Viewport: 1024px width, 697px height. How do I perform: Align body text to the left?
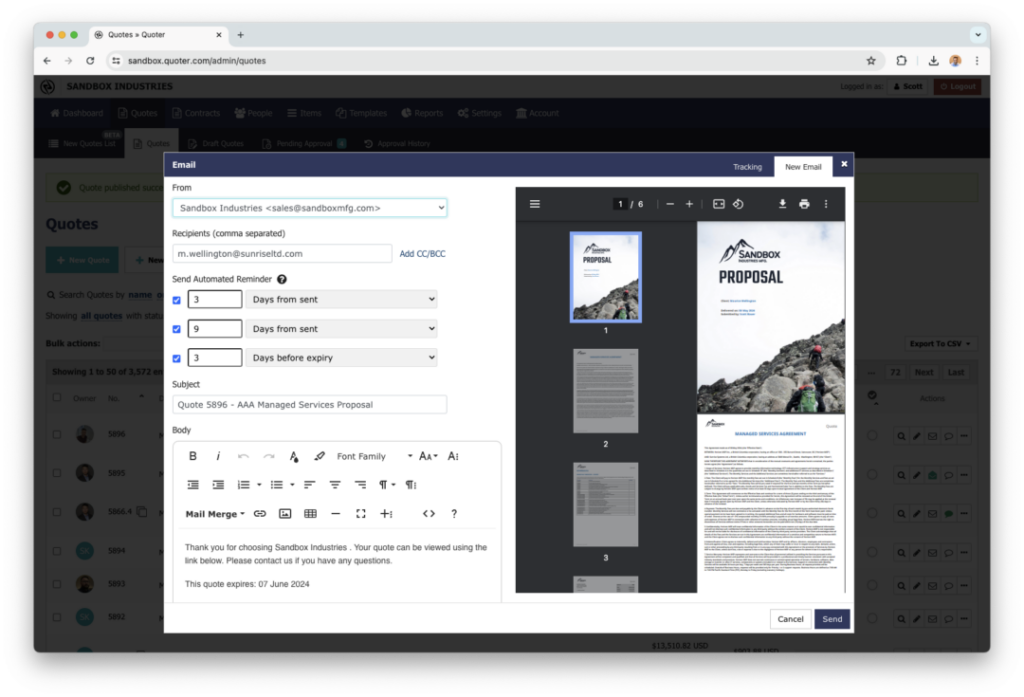(x=310, y=485)
